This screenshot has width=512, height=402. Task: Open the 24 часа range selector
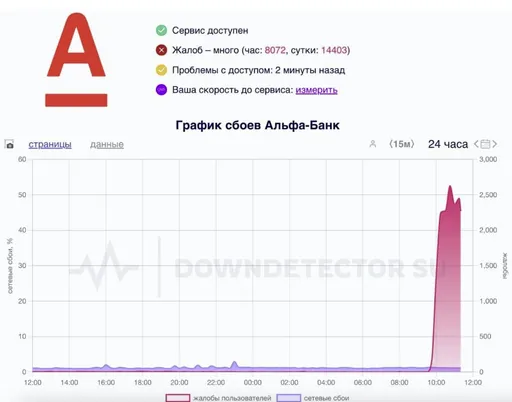[448, 144]
